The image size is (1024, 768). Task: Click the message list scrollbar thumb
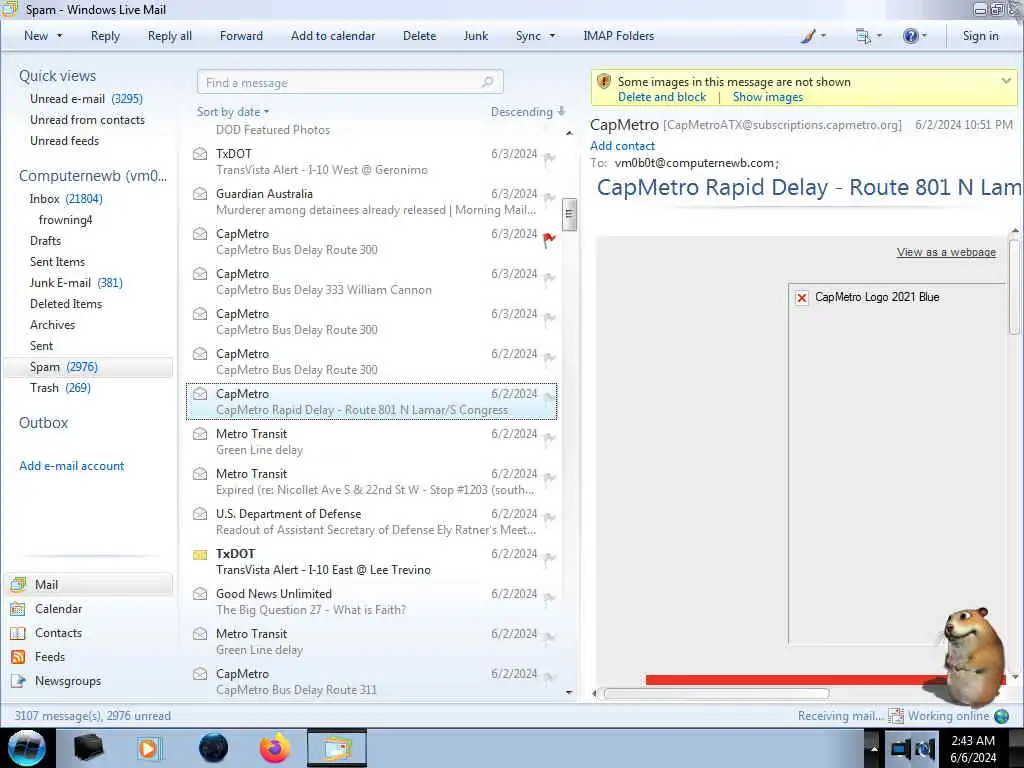[x=569, y=214]
